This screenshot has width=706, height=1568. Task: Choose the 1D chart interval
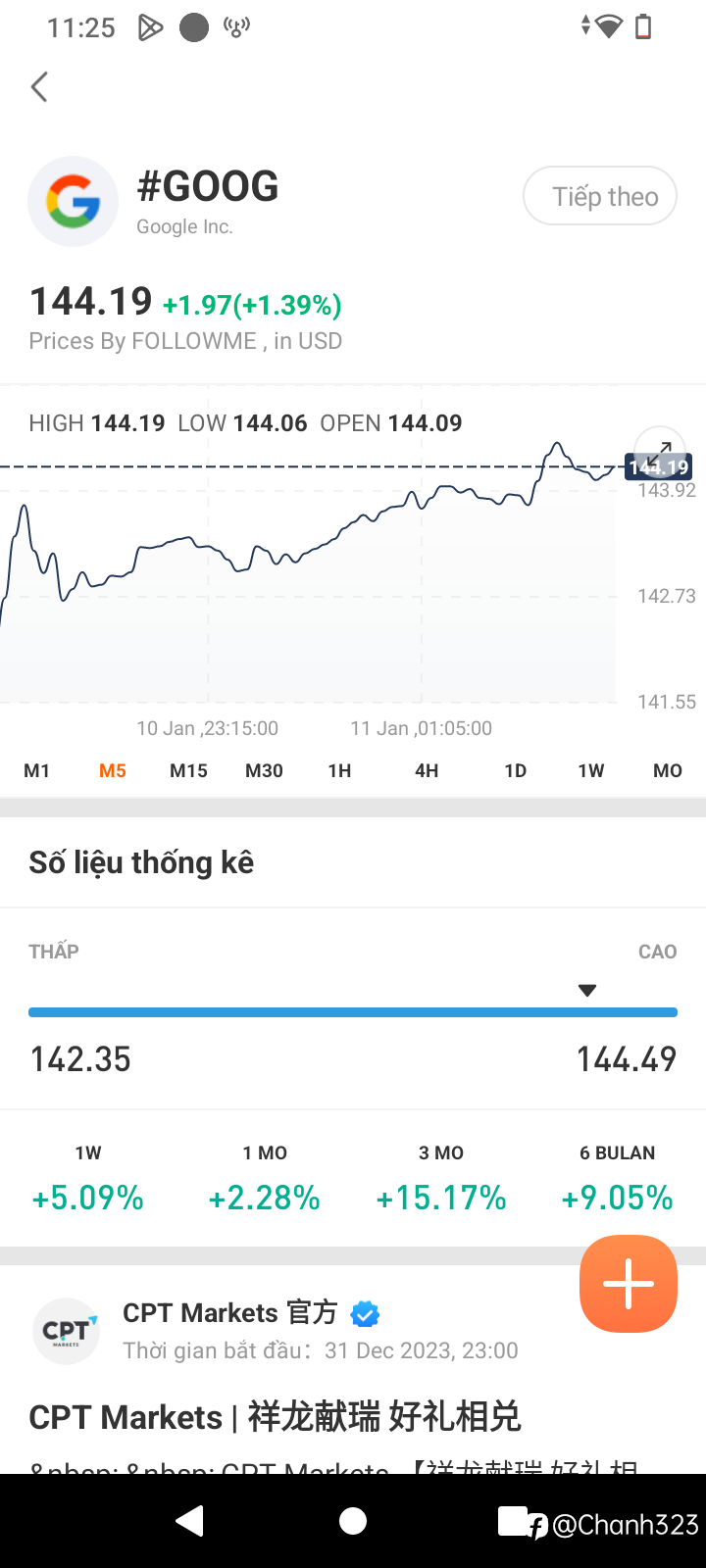pyautogui.click(x=516, y=771)
